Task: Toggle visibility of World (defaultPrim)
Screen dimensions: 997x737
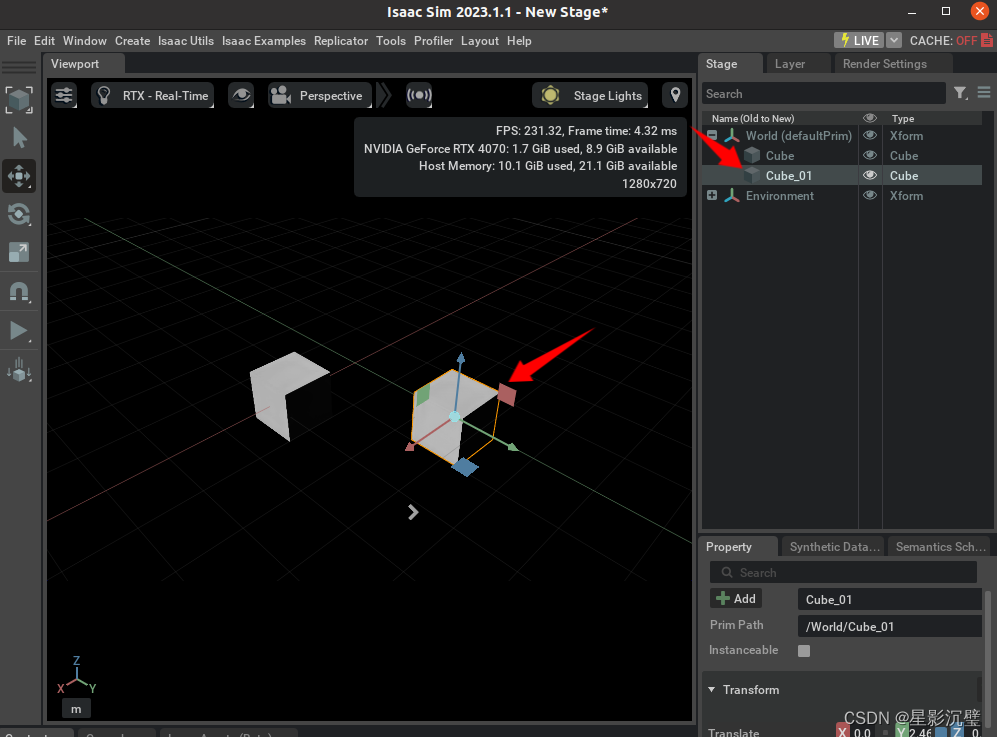Action: (870, 135)
